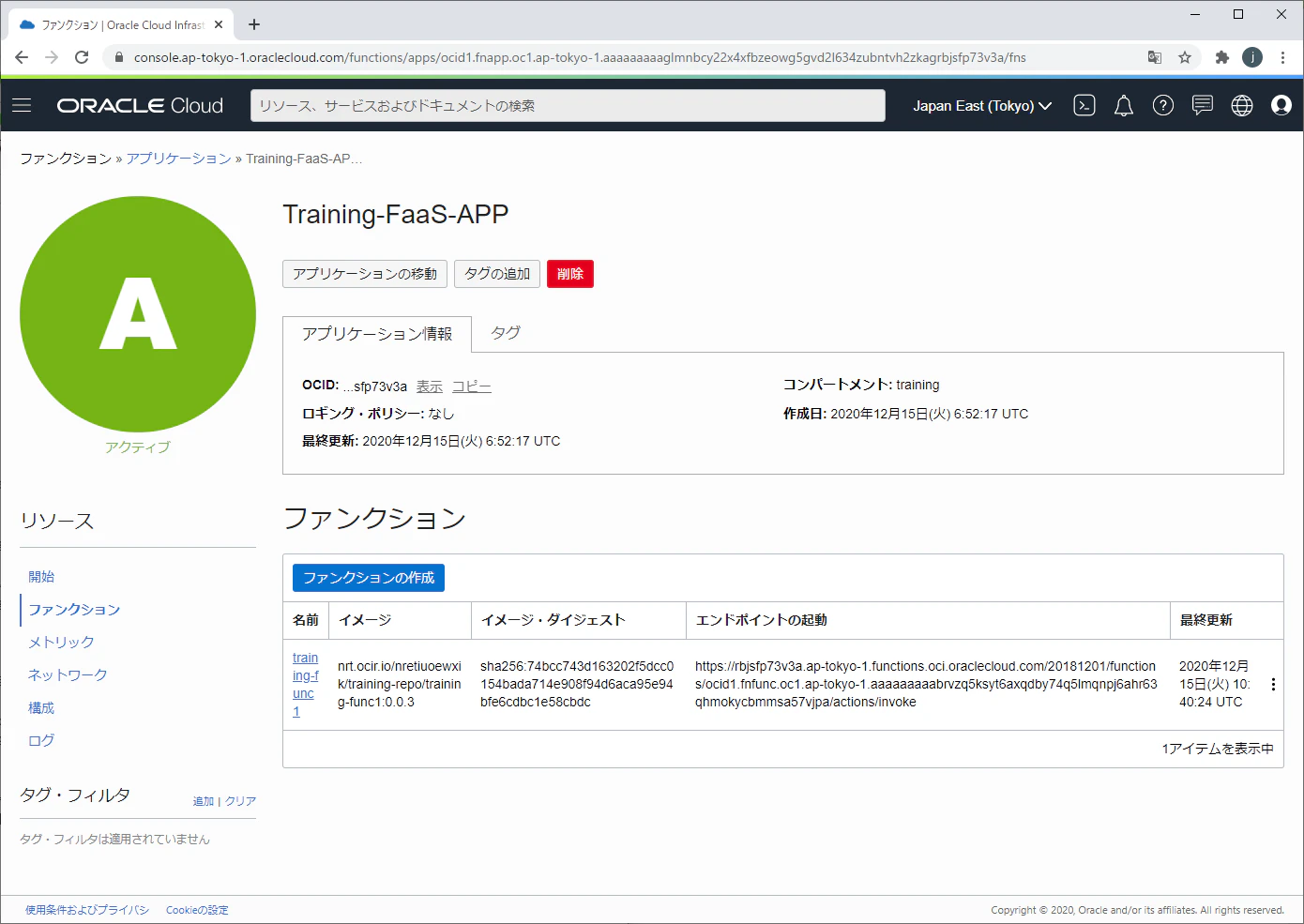The height and width of the screenshot is (924, 1304).
Task: Click 追加 in the tag filter
Action: (x=204, y=801)
